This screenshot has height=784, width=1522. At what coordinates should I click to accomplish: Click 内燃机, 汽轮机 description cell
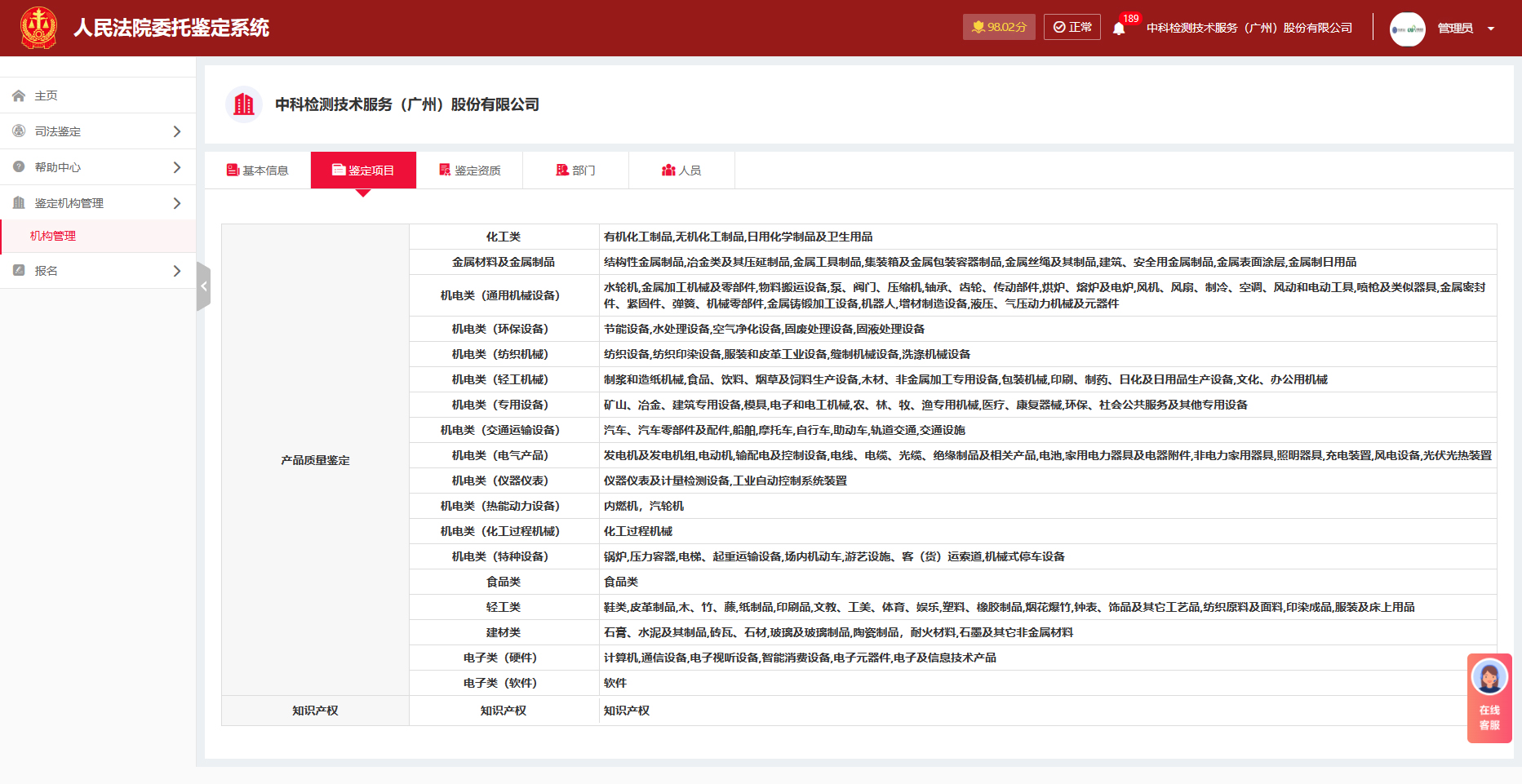pyautogui.click(x=1048, y=506)
